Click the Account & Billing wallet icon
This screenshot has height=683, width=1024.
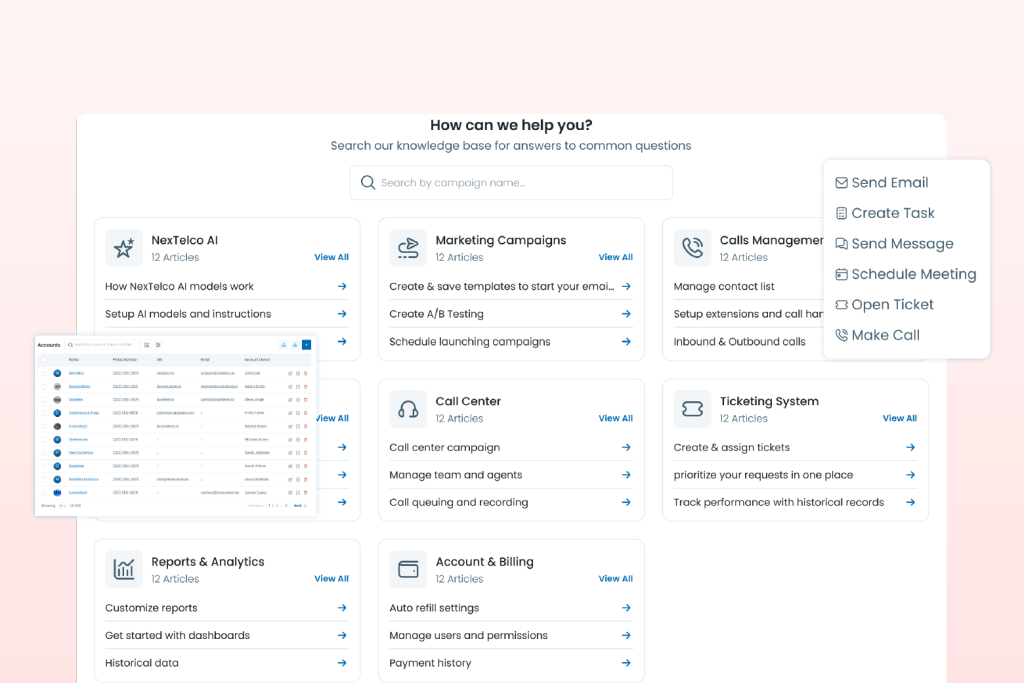pyautogui.click(x=408, y=569)
